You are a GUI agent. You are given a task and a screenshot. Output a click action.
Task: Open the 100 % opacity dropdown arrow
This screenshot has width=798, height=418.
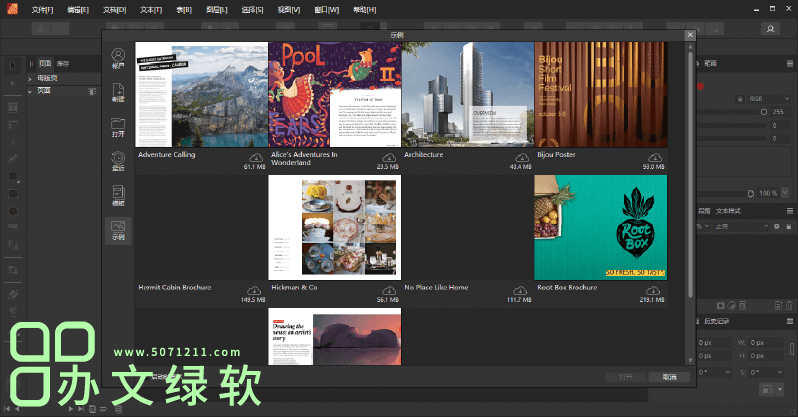[x=785, y=193]
